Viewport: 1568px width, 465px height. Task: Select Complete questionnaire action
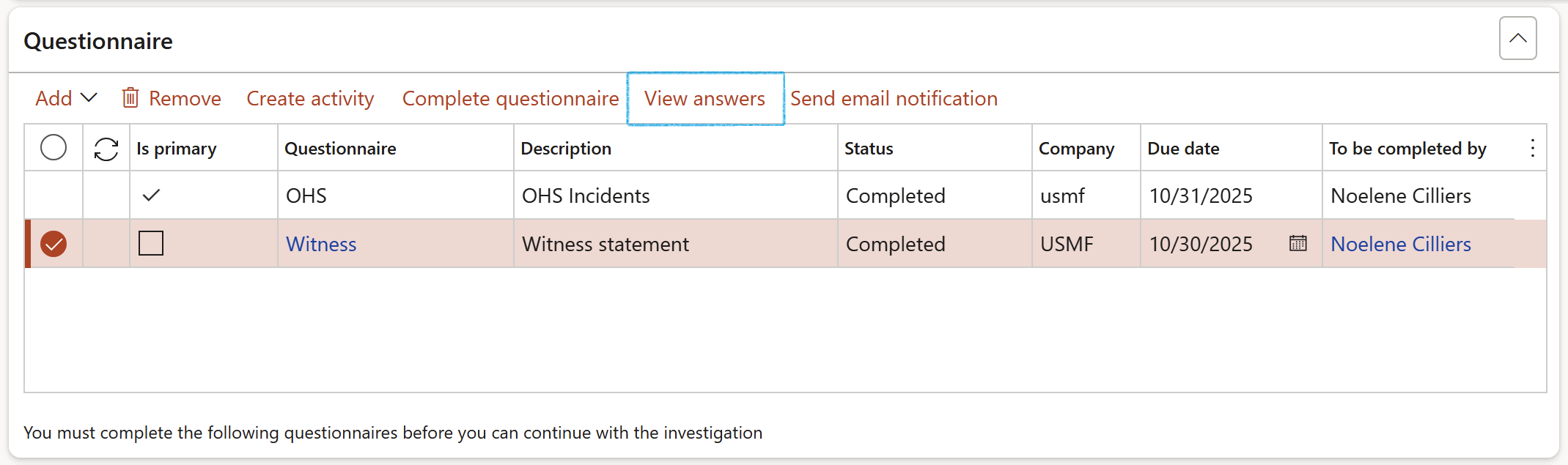510,98
